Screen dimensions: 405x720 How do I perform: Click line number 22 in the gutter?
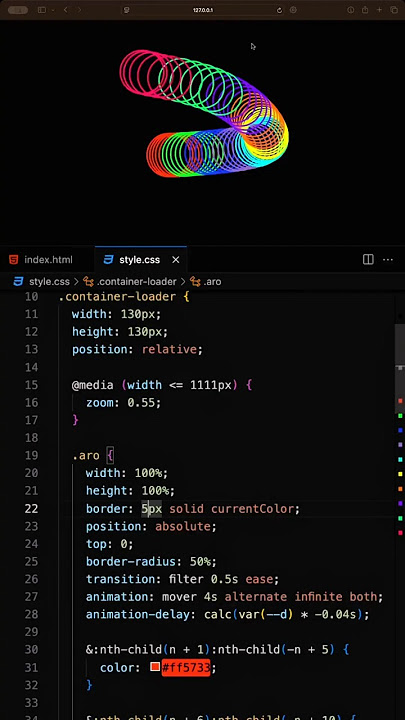32,508
